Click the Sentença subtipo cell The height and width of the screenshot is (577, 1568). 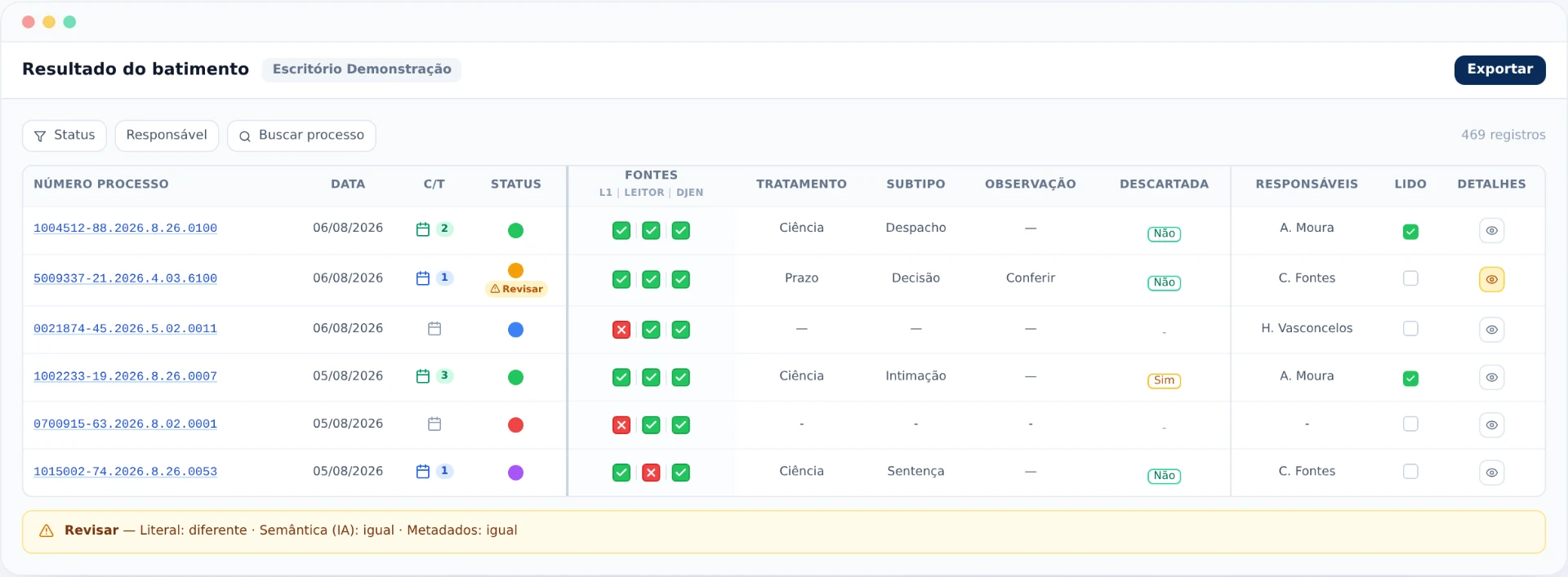[915, 471]
